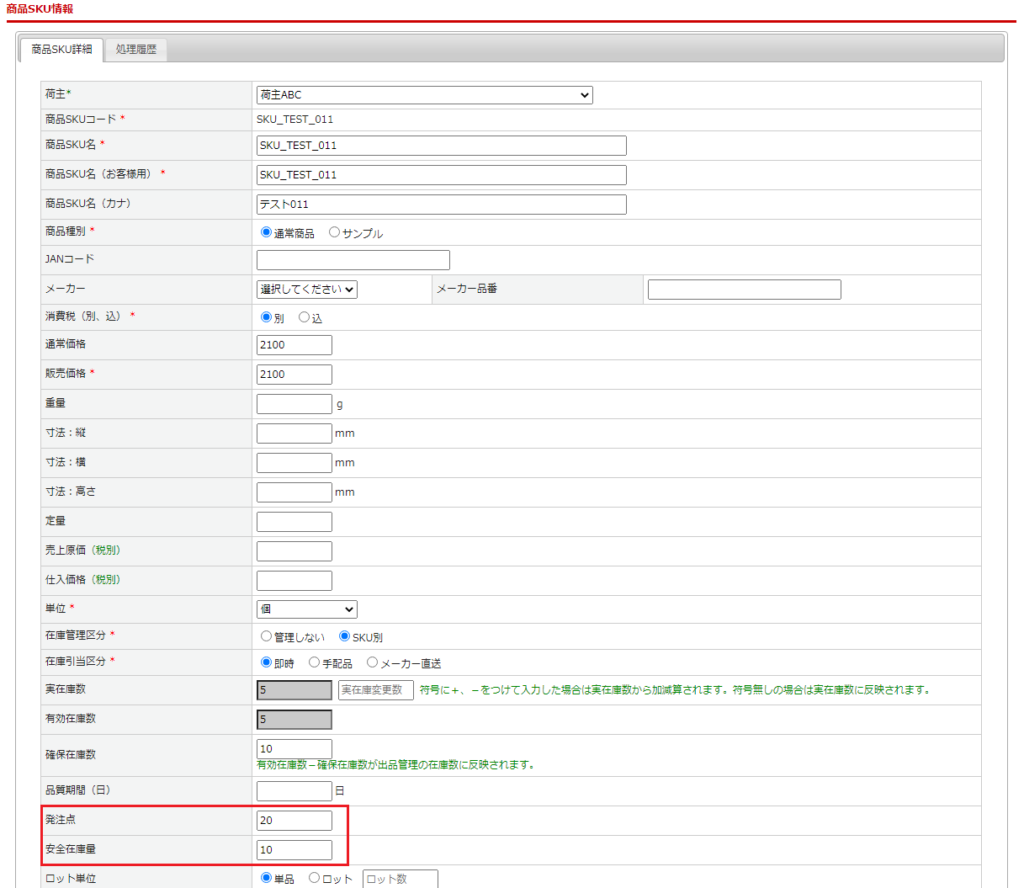Open the 単位 dropdown showing 個
1024x888 pixels.
(x=307, y=609)
